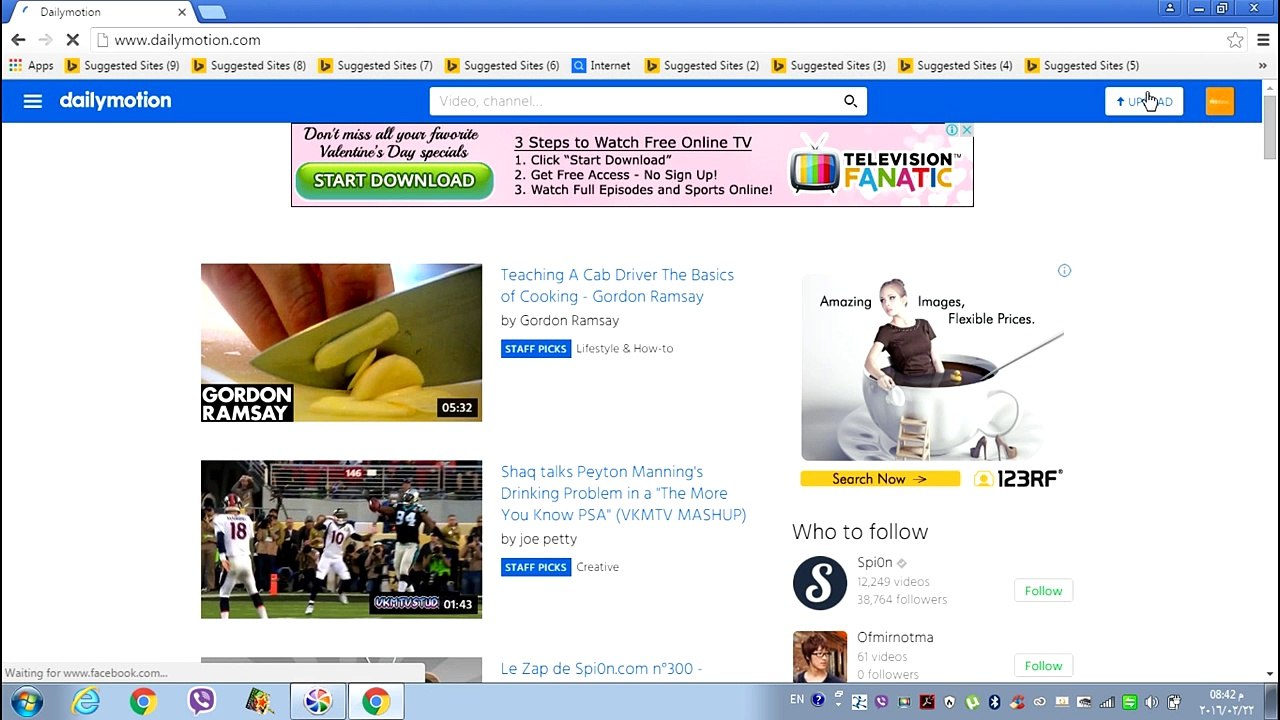
Task: Click the search magnifier icon
Action: [x=850, y=101]
